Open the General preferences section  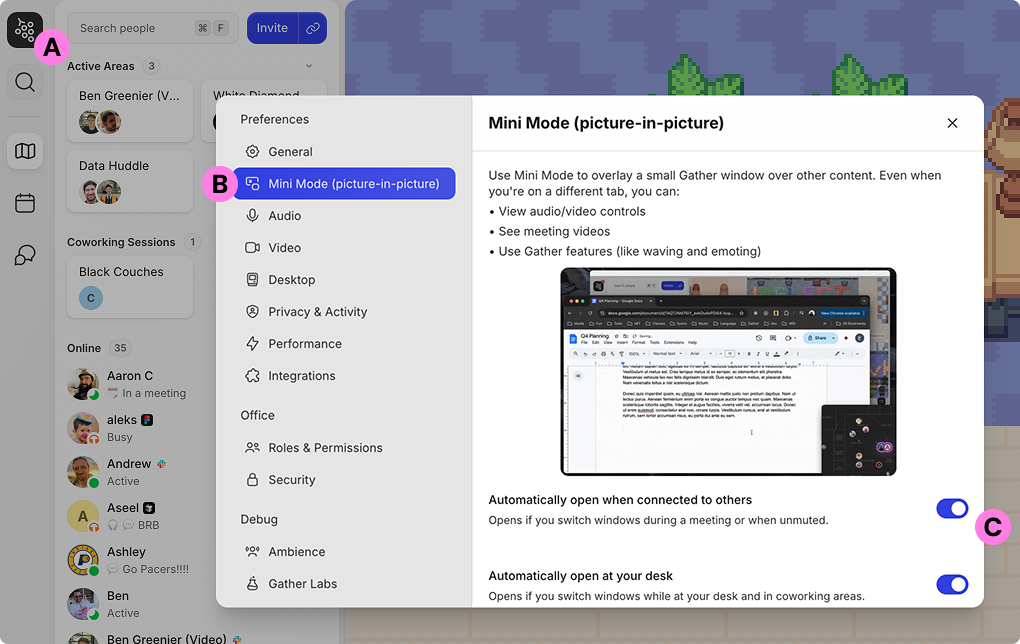pos(290,152)
